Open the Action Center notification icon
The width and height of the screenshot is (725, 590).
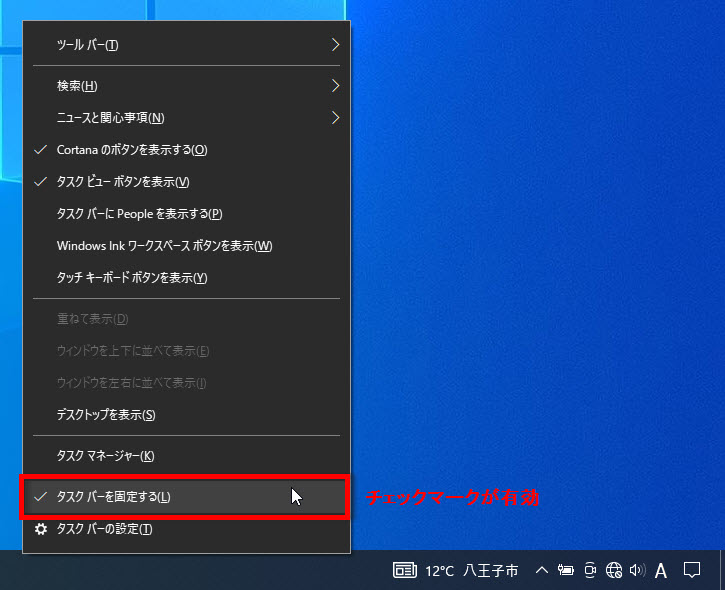tap(691, 571)
